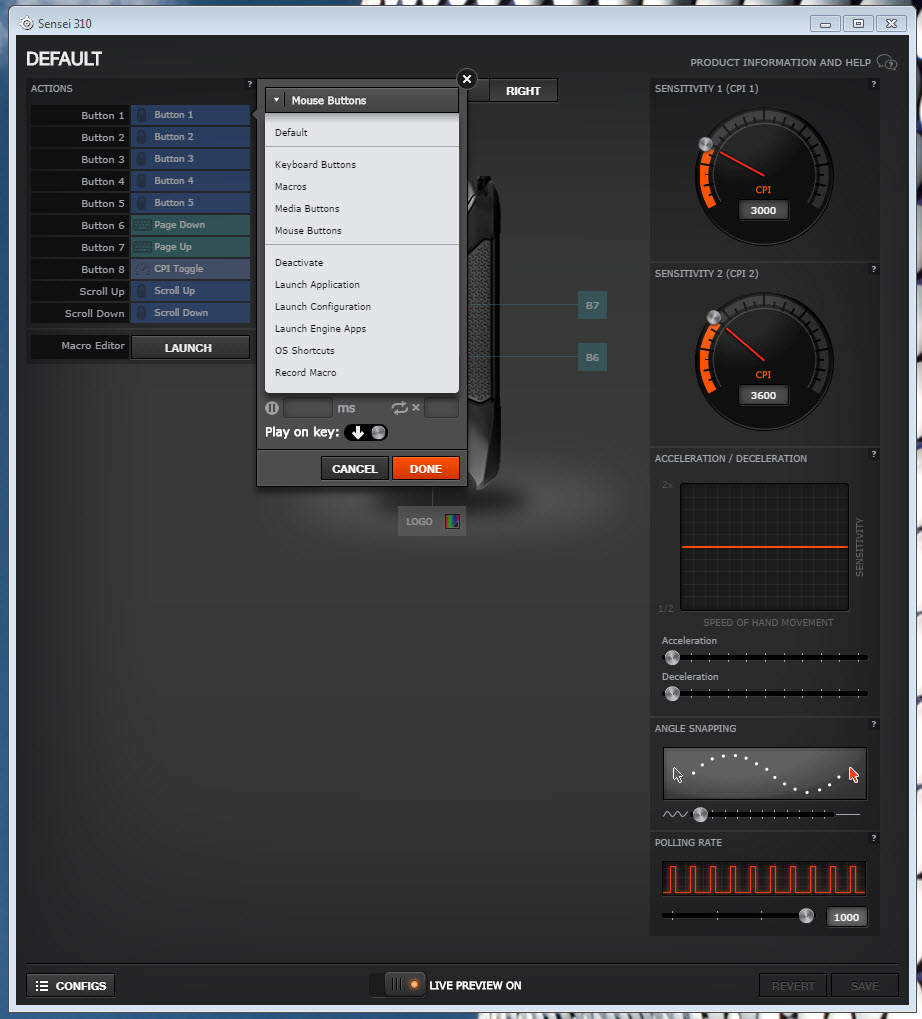Click the CANCEL button

pos(354,469)
